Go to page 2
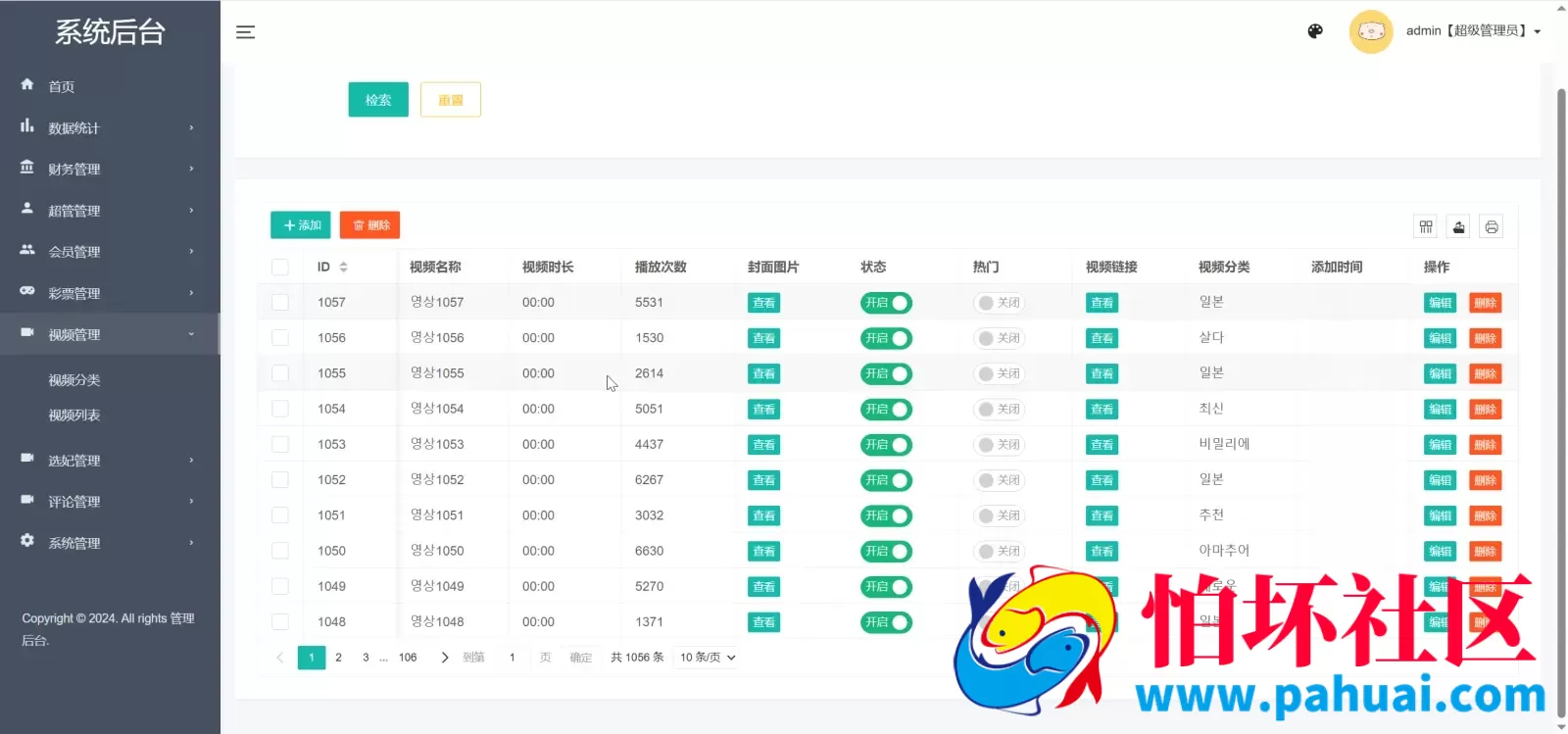The width and height of the screenshot is (1568, 734). (x=339, y=658)
